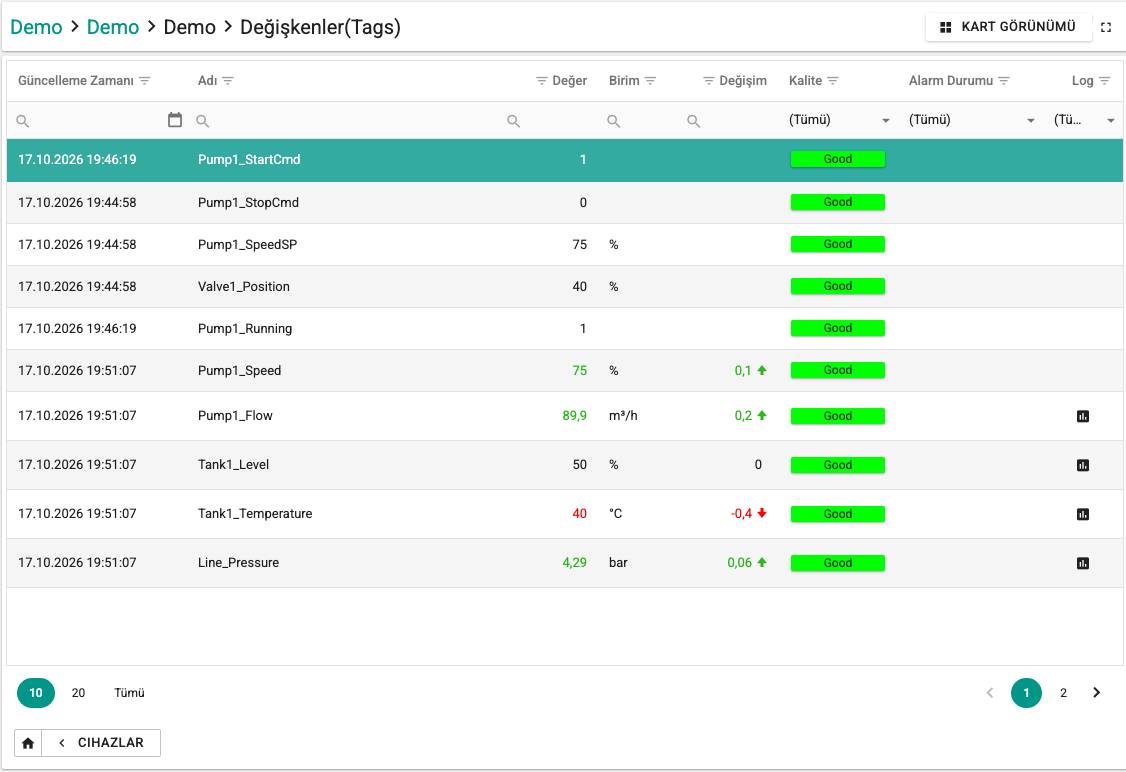The image size is (1126, 772).
Task: Open filter menu for Değer column
Action: [542, 80]
